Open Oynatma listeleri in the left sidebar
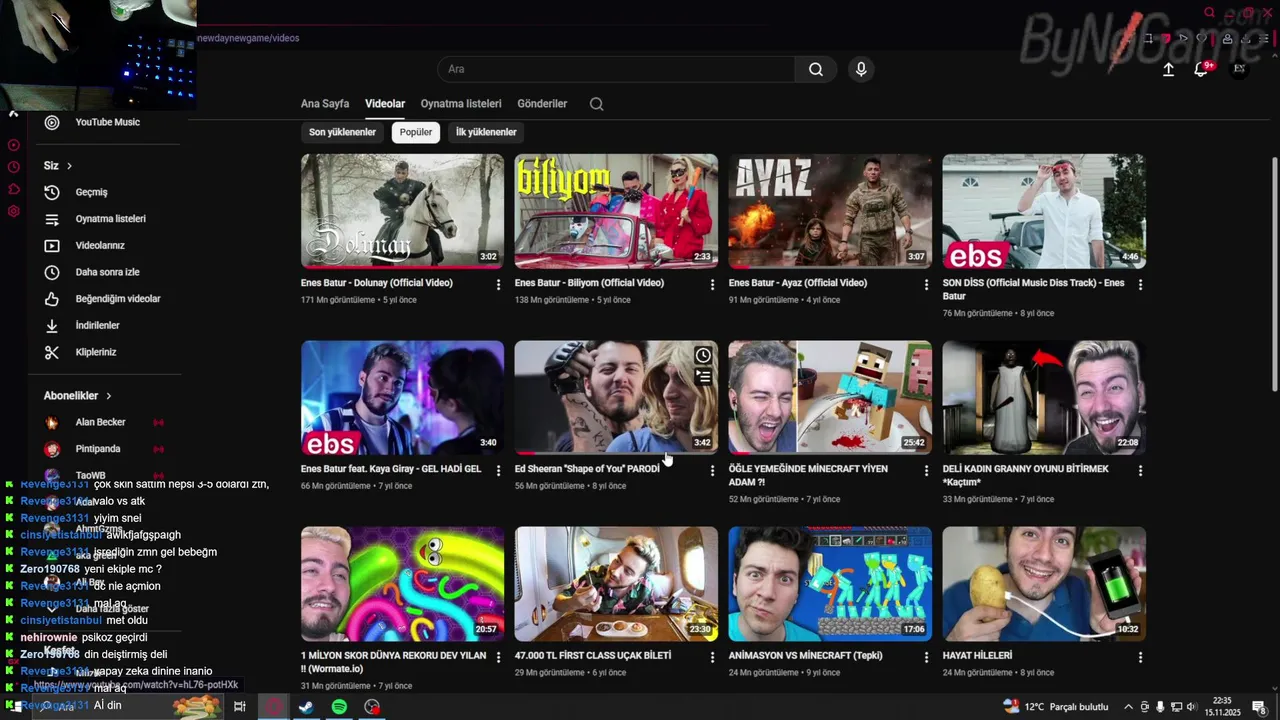1280x720 pixels. (110, 219)
